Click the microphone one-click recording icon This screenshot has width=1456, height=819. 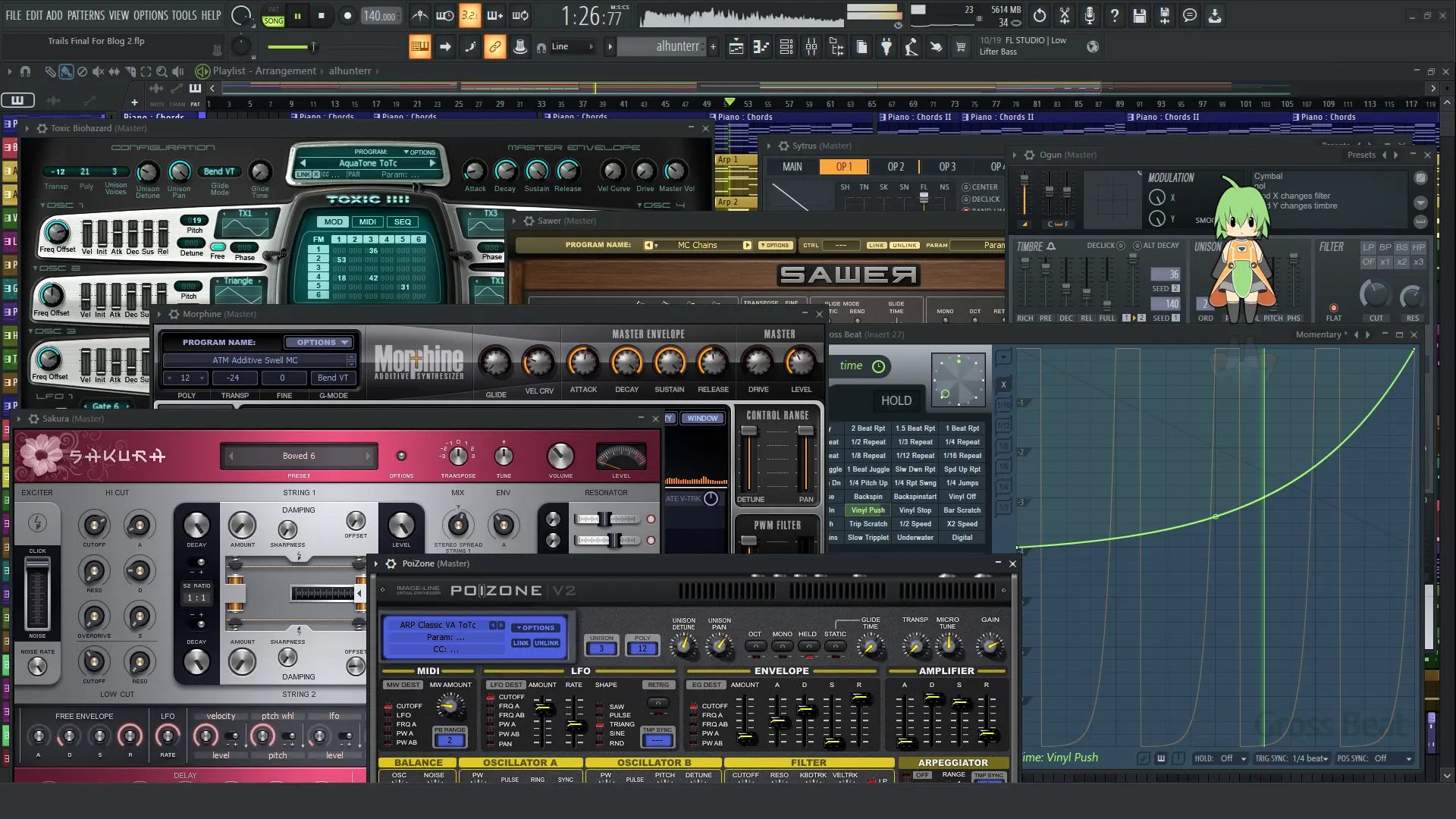(1090, 16)
